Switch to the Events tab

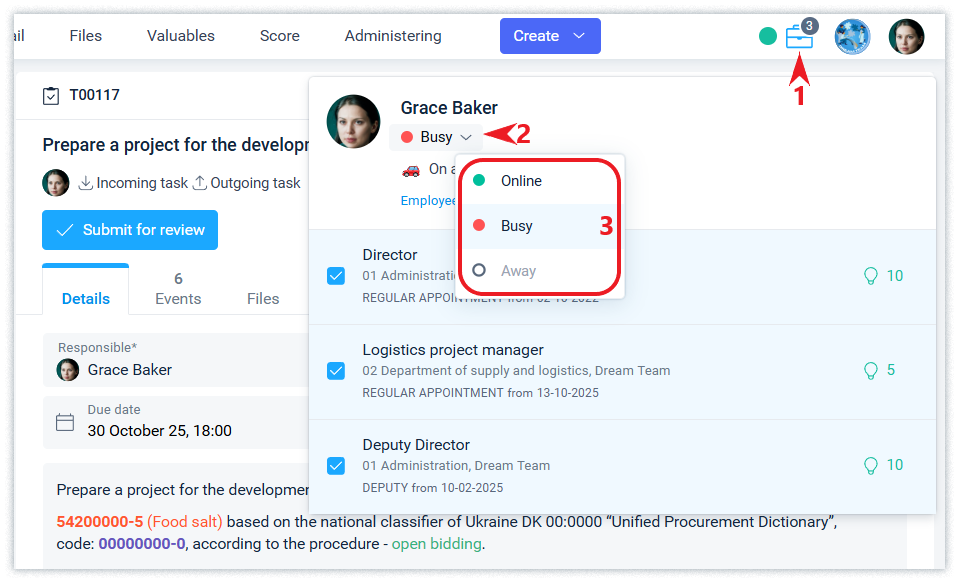tap(178, 289)
